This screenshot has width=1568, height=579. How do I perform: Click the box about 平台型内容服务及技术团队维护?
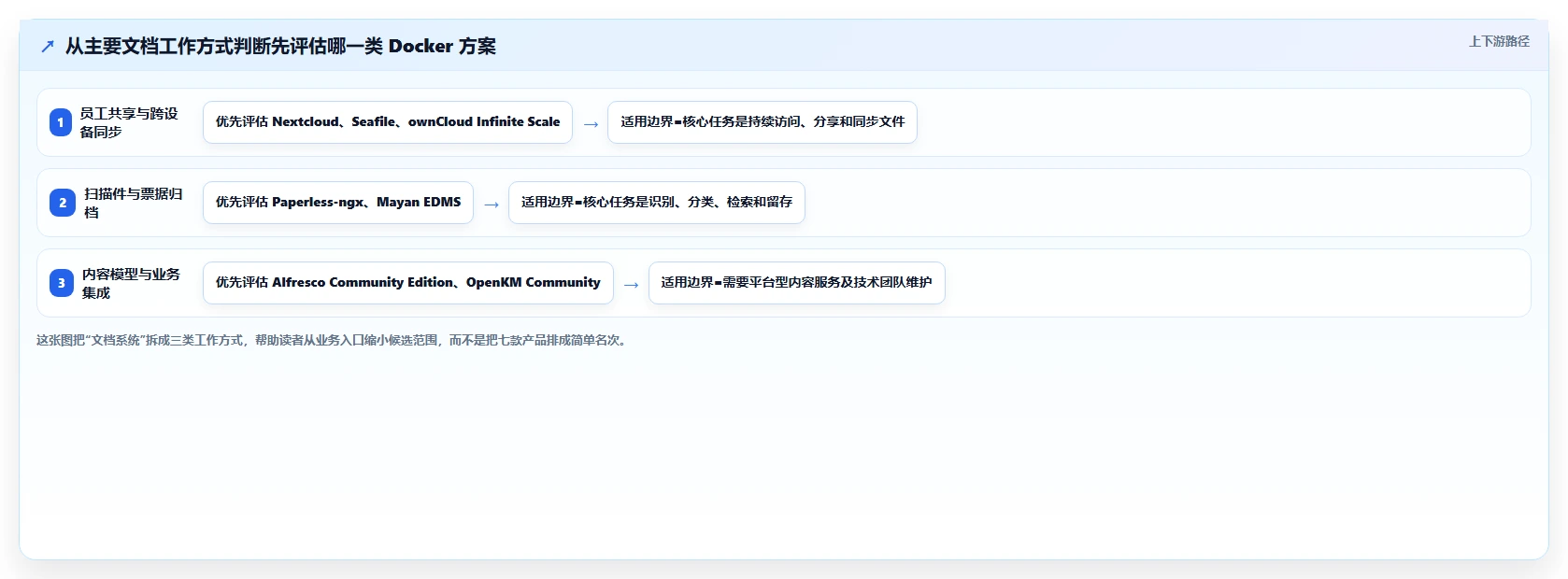(x=797, y=283)
